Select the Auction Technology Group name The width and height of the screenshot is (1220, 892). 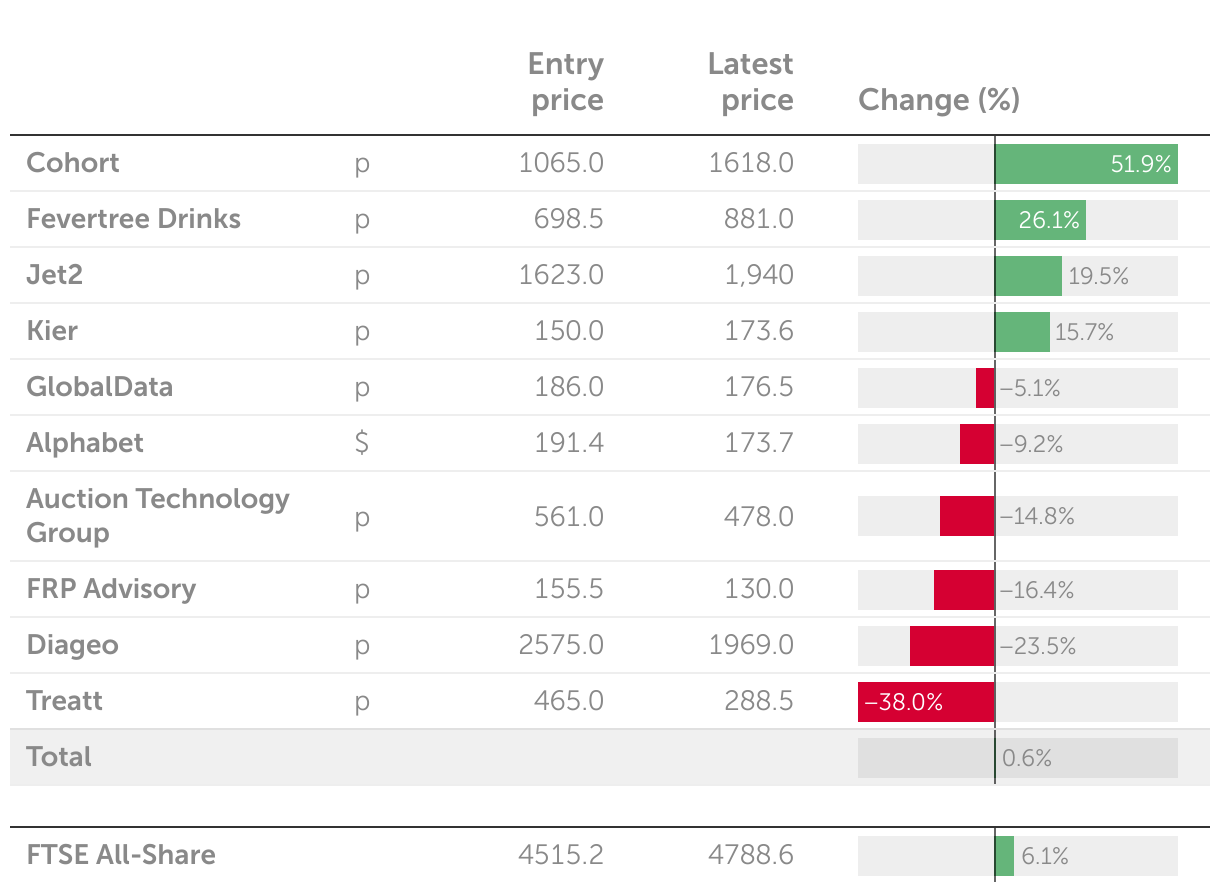(158, 515)
